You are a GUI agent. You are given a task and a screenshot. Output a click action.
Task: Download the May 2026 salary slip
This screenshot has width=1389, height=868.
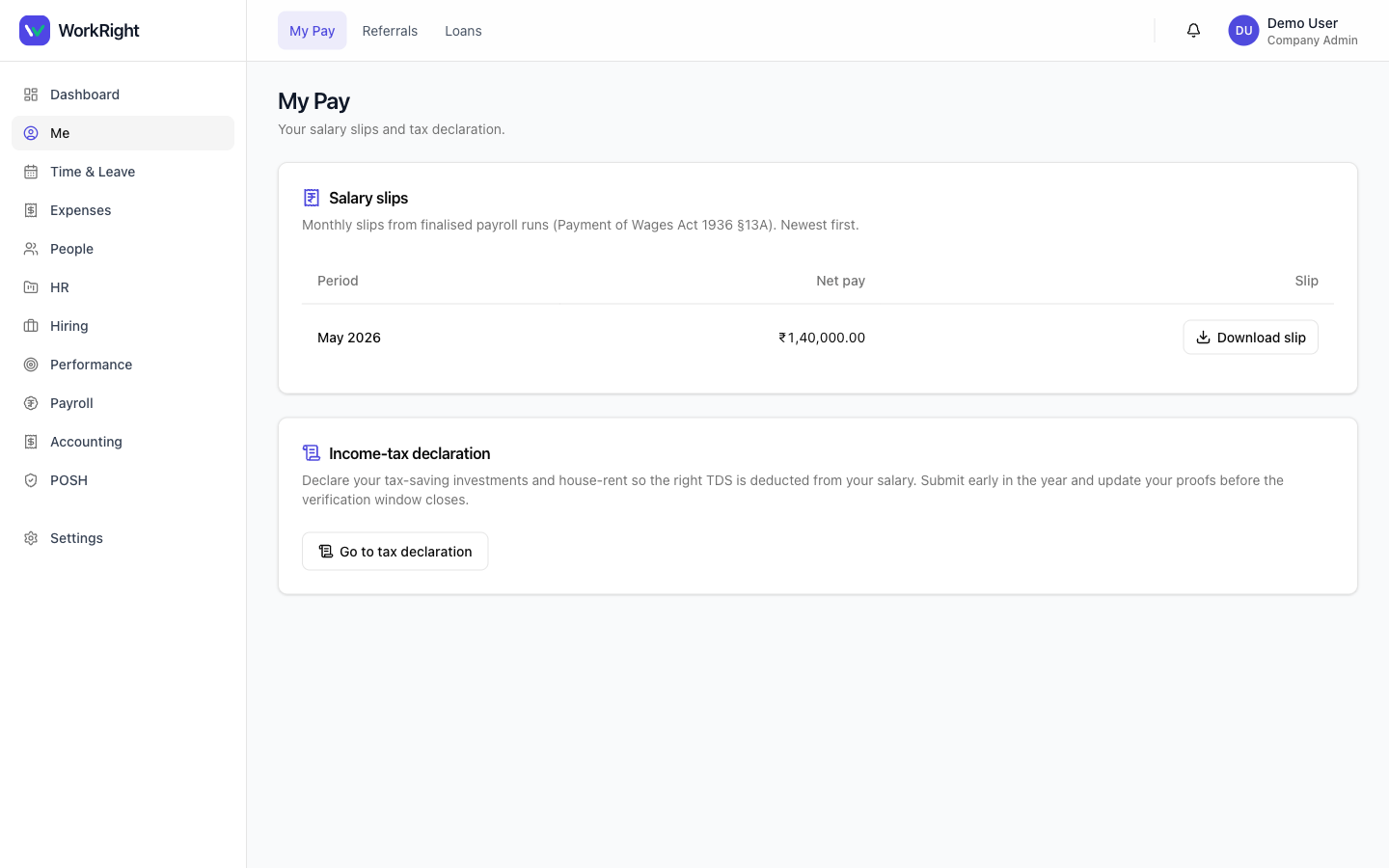point(1250,338)
